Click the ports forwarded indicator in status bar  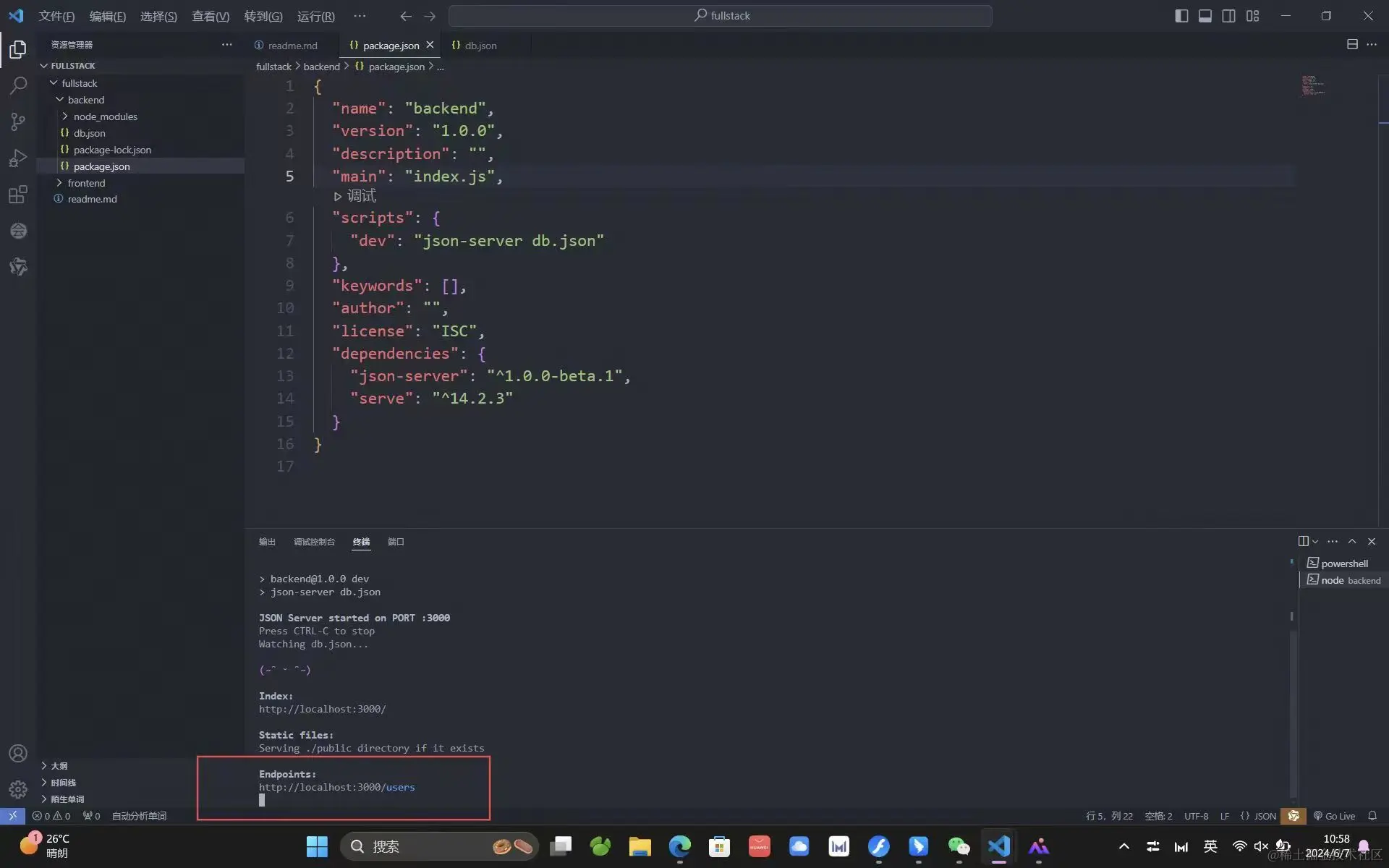tap(91, 816)
